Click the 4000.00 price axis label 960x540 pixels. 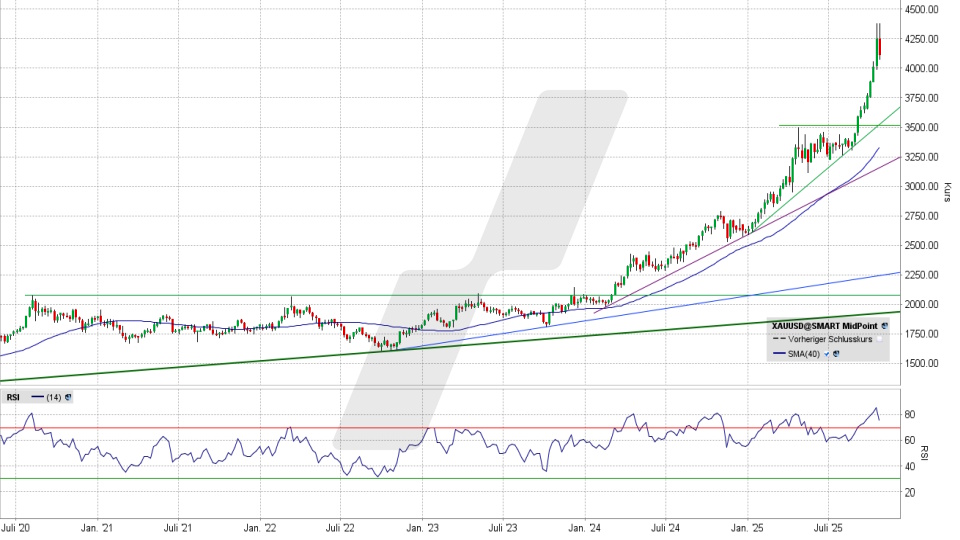click(921, 68)
